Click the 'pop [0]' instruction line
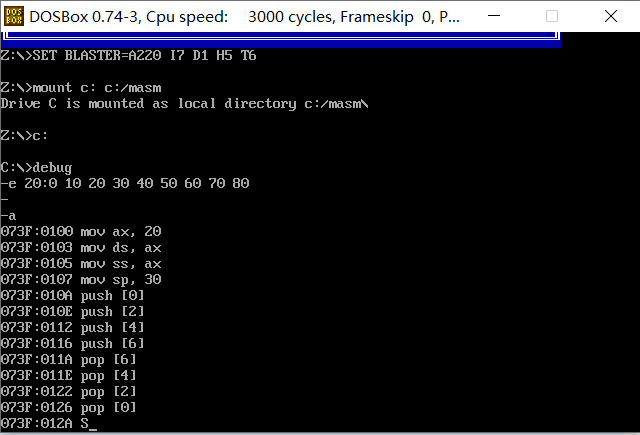Image resolution: width=640 pixels, height=435 pixels. coord(68,407)
